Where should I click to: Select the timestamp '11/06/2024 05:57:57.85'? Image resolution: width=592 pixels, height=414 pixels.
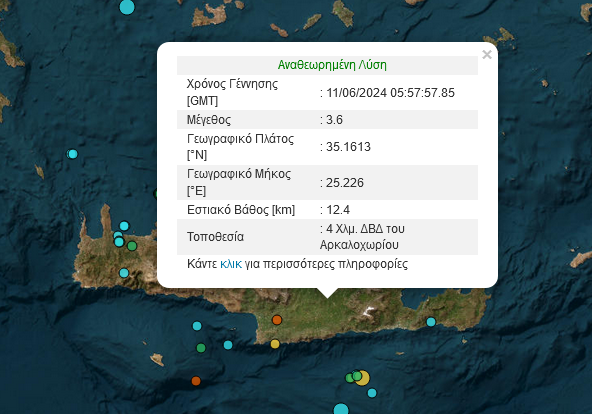390,93
